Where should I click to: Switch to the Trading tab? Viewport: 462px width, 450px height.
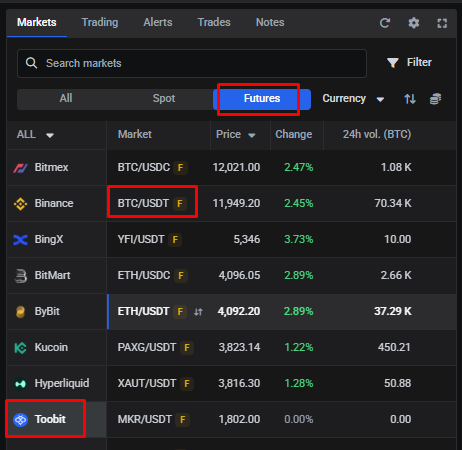(x=100, y=22)
